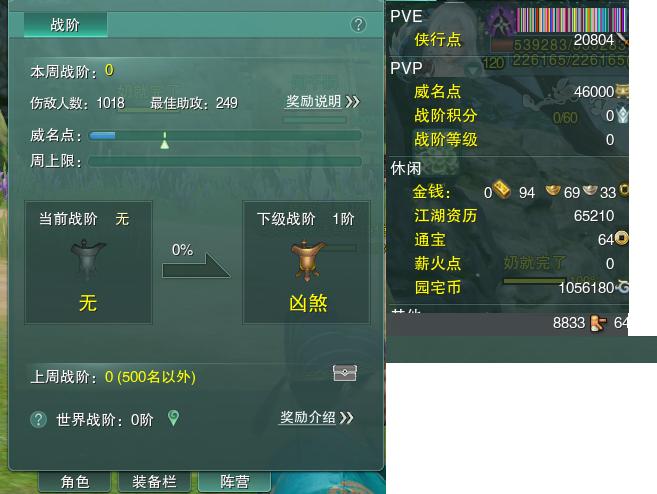
Task: Open the treasure chest reward icon
Action: click(x=344, y=372)
